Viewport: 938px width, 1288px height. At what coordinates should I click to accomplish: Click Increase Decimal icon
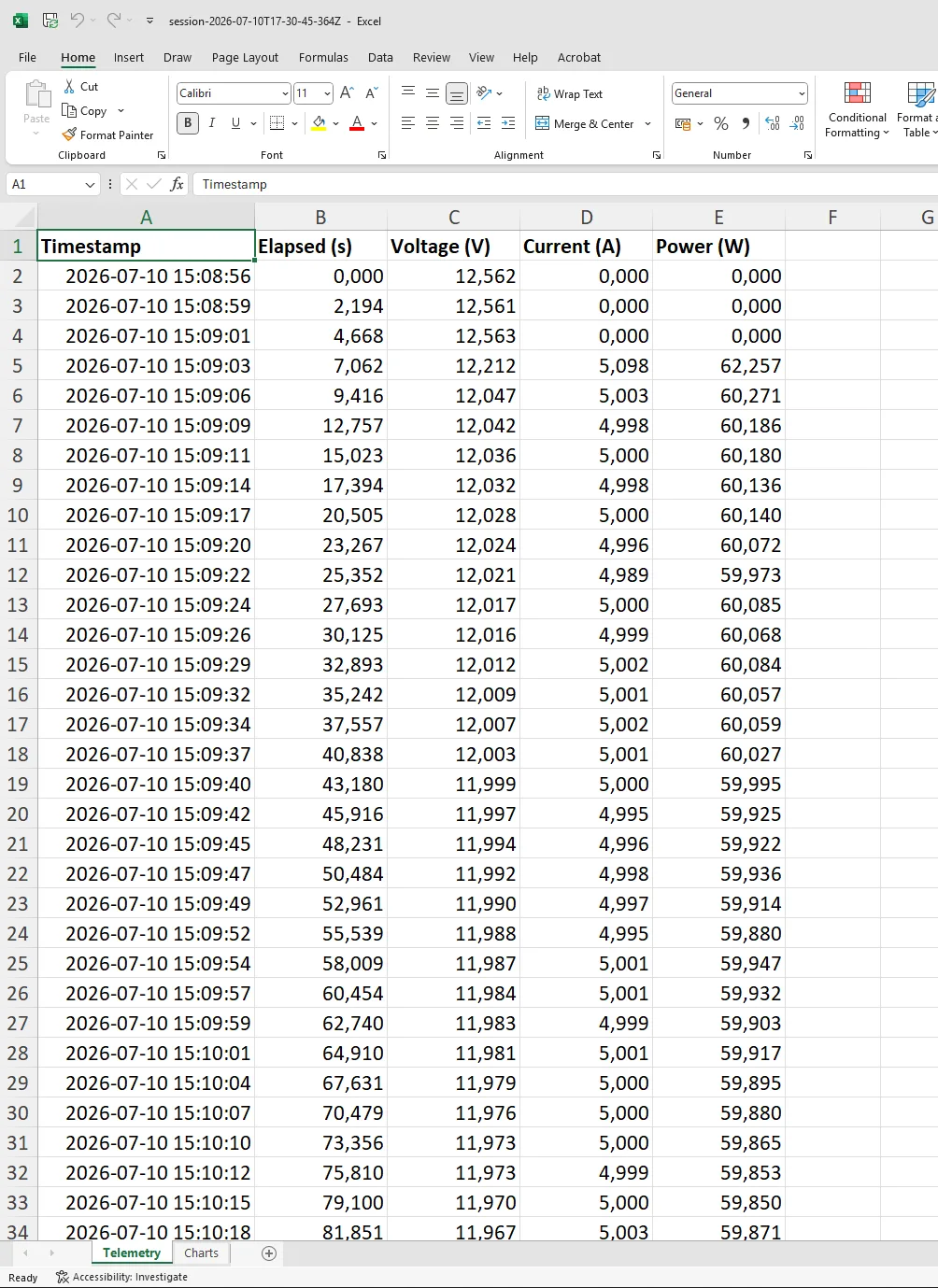coord(773,123)
